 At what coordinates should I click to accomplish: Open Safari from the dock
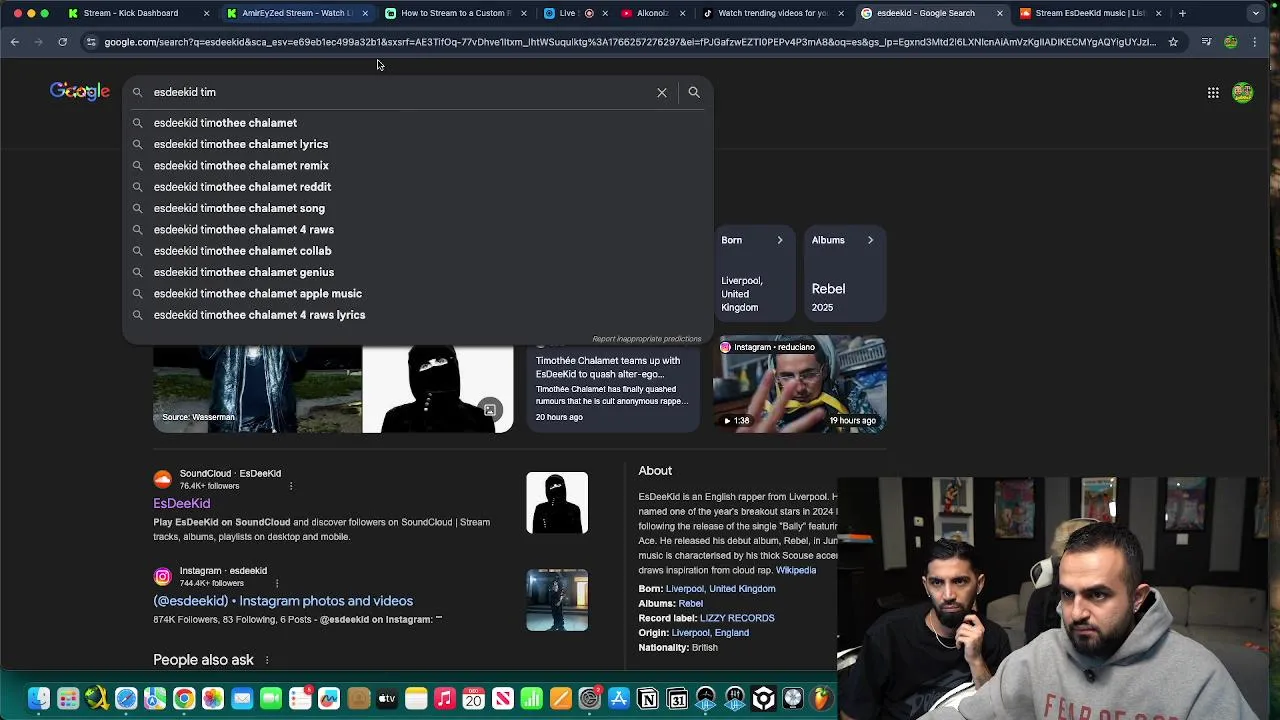click(x=126, y=698)
